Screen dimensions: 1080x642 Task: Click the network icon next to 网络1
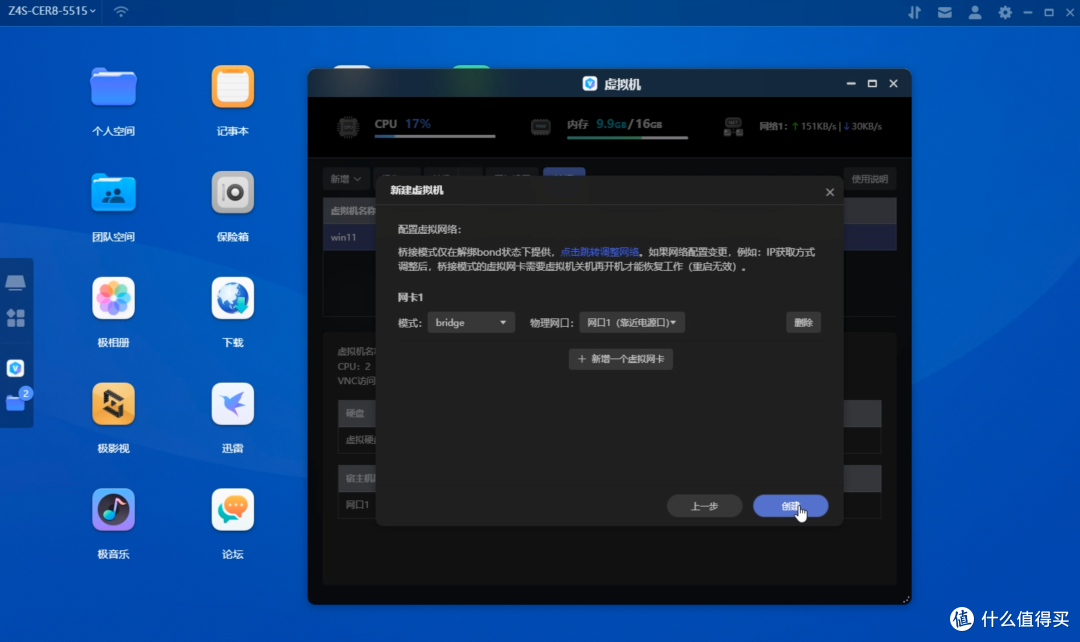(733, 127)
